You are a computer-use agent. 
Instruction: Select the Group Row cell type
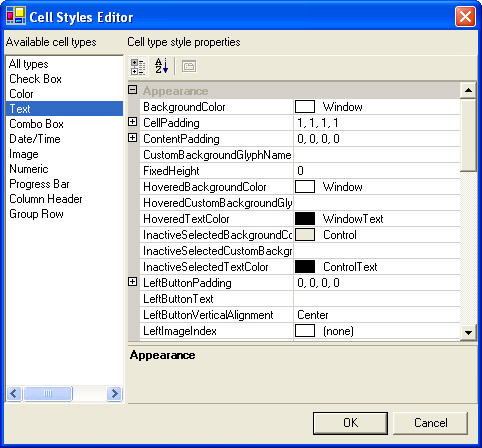point(64,214)
